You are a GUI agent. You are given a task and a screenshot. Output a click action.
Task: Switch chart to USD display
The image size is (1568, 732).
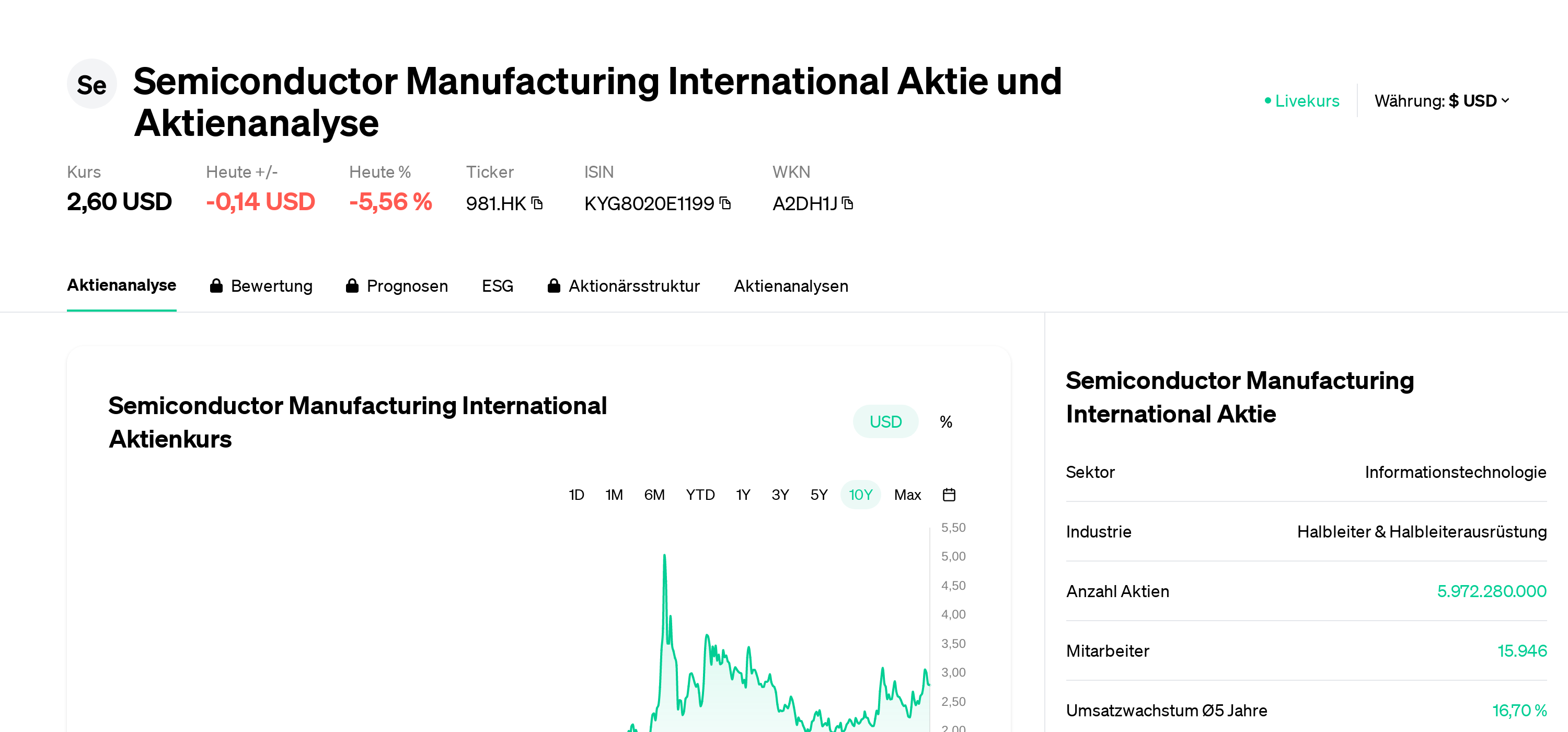point(884,421)
